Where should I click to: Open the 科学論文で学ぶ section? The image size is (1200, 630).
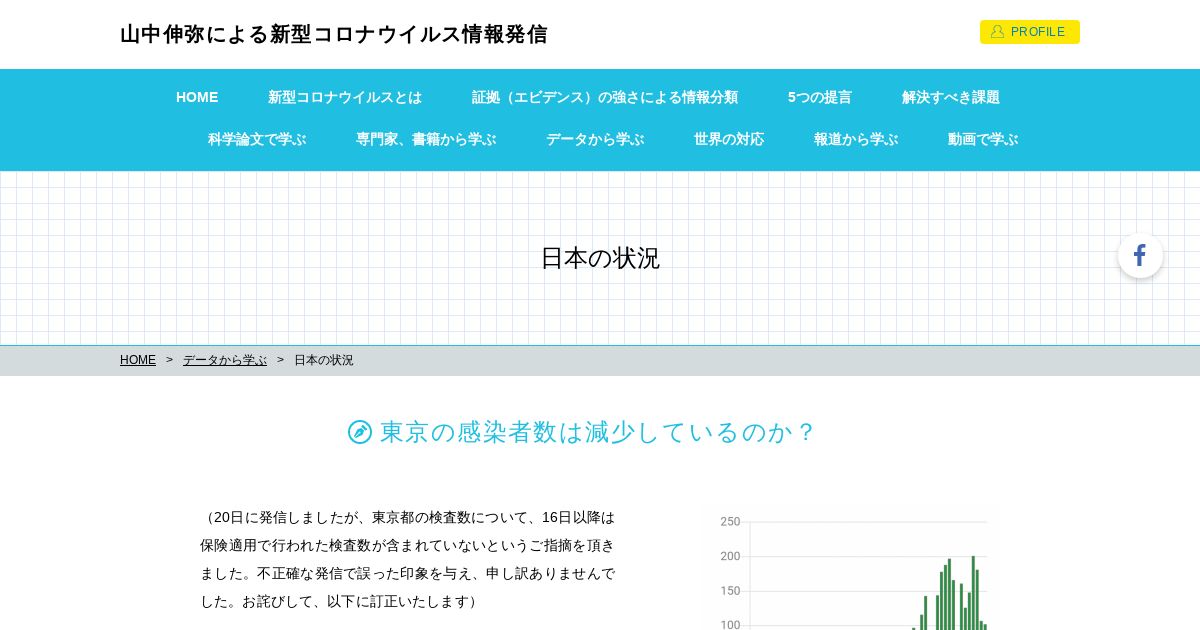click(257, 139)
